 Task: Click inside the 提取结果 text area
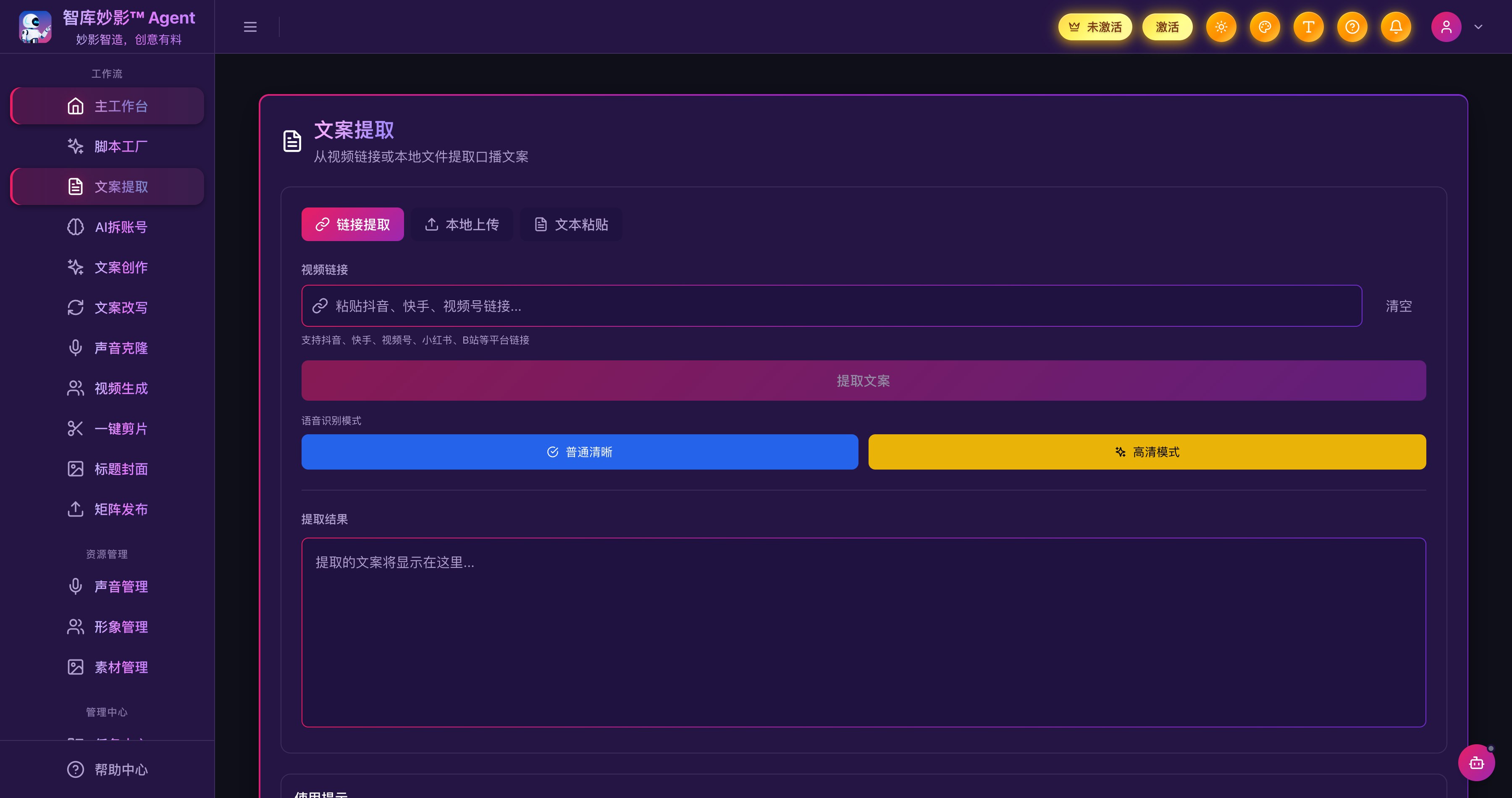click(x=864, y=633)
